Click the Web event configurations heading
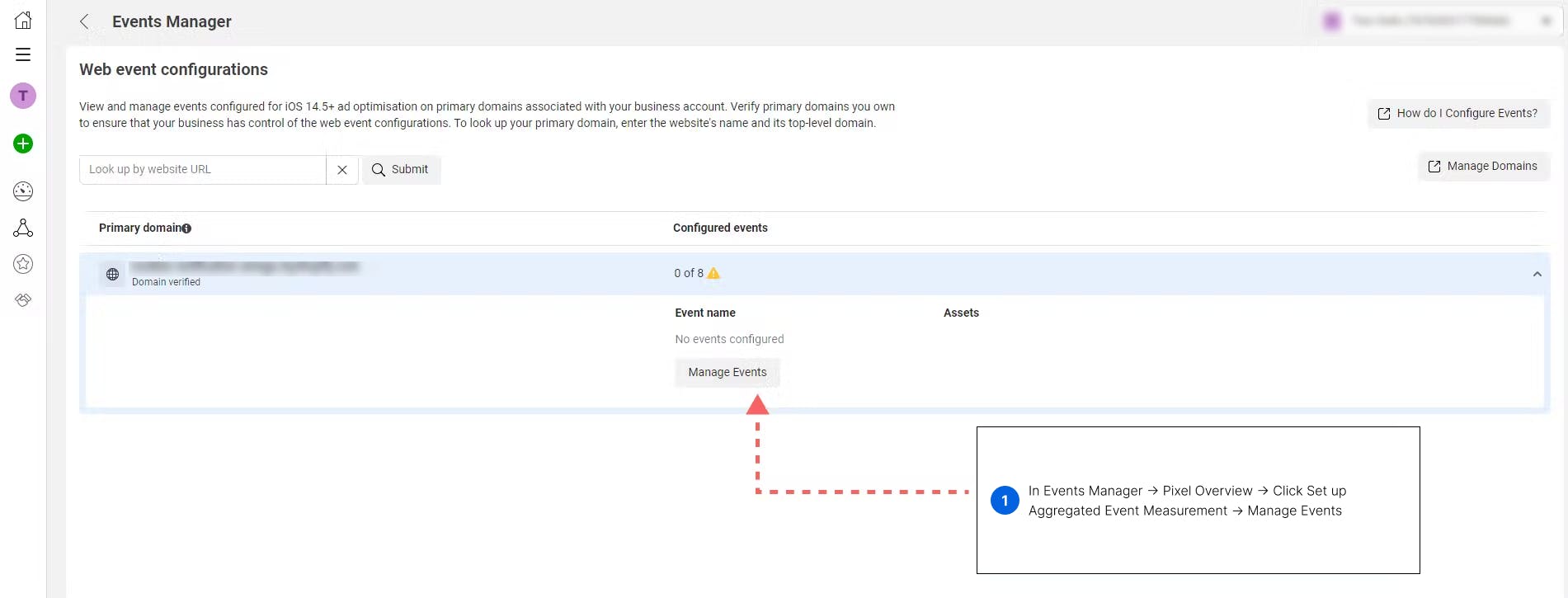1568x598 pixels. pos(173,69)
